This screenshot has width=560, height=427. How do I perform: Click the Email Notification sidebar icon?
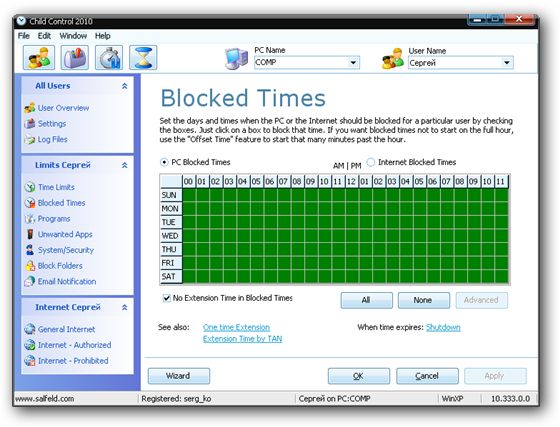30,281
